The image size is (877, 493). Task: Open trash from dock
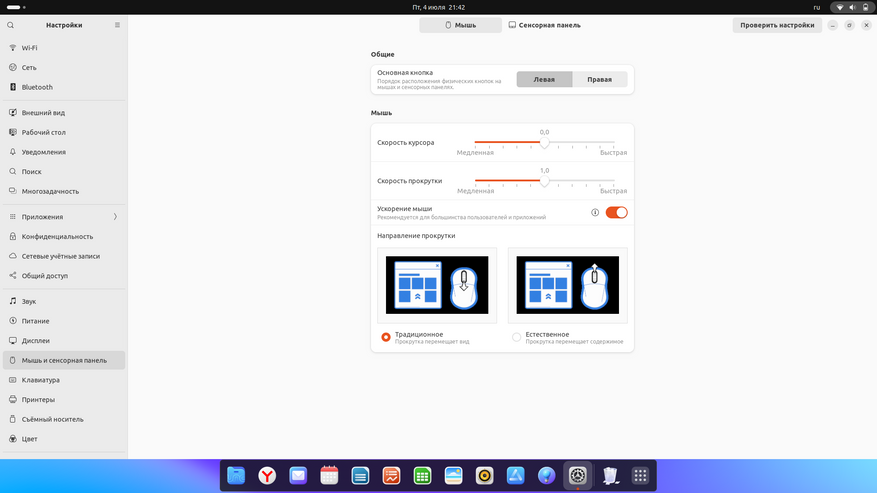(610, 476)
